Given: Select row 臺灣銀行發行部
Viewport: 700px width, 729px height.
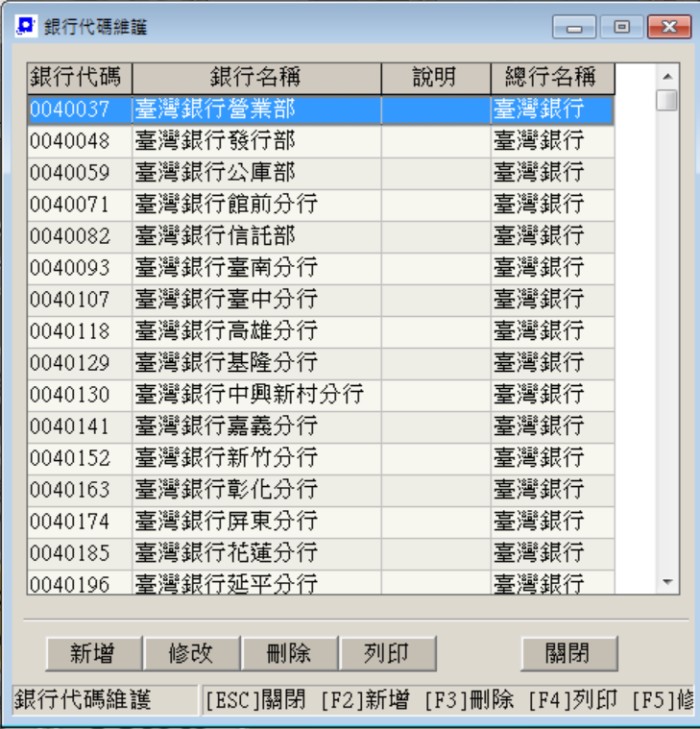Looking at the screenshot, I should [321, 141].
